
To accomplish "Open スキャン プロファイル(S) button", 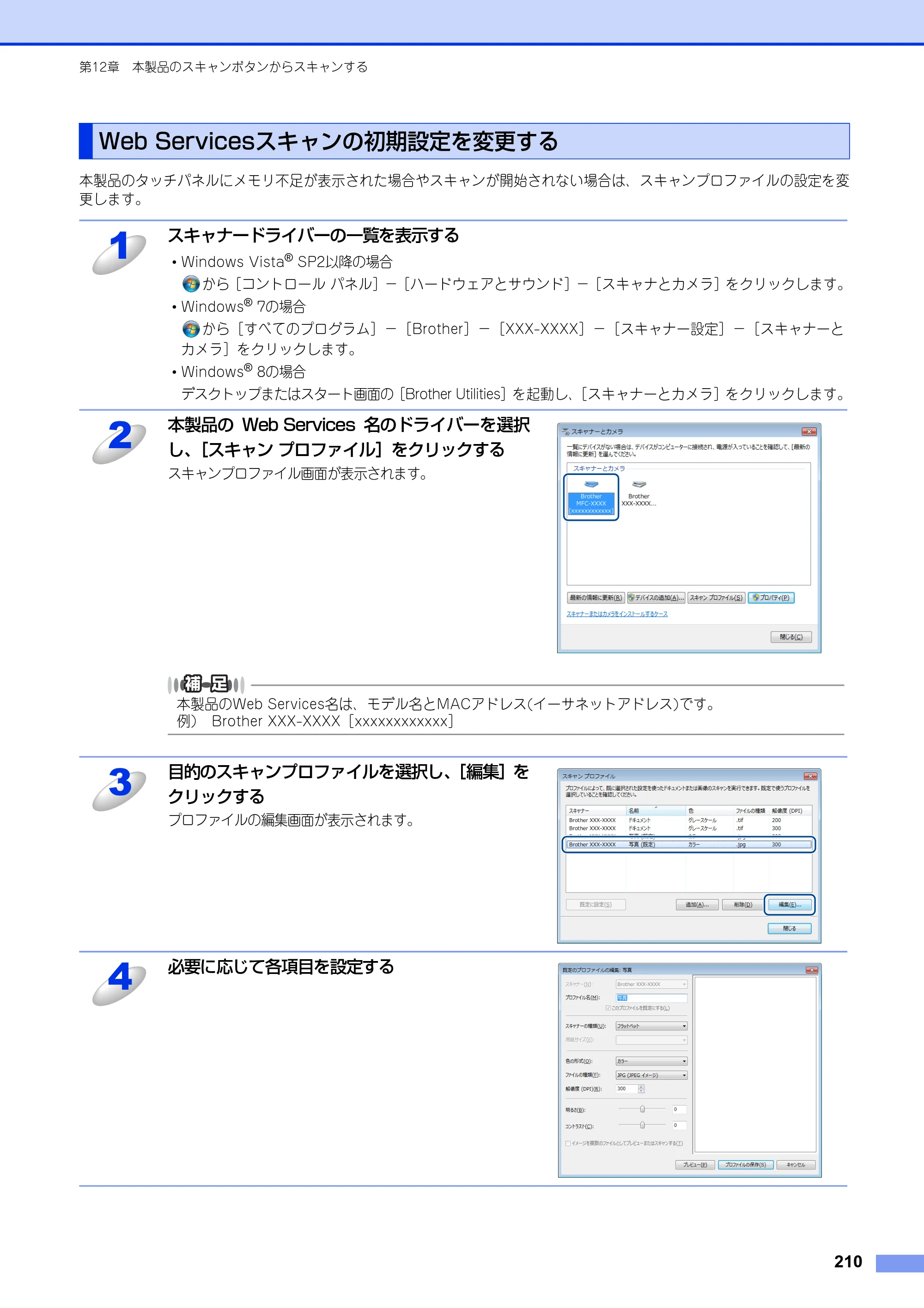I will pos(716,597).
